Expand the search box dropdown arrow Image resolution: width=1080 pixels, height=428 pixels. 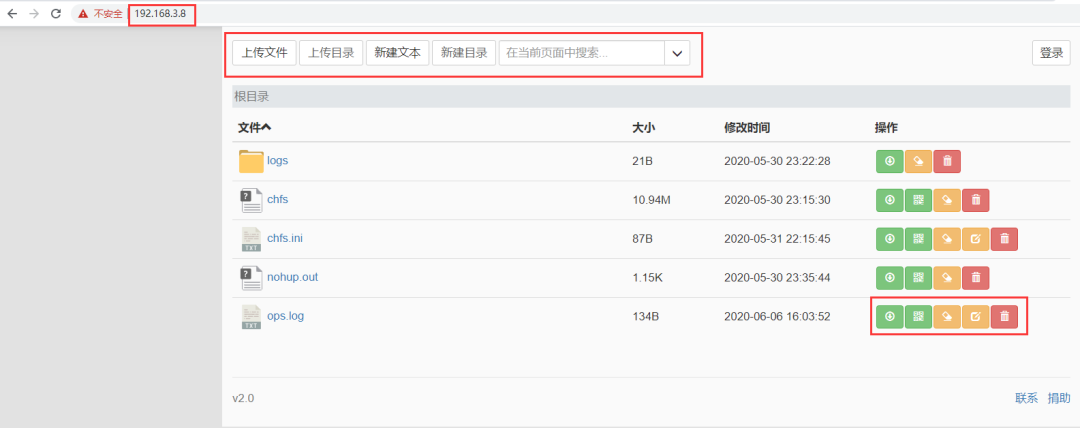(677, 53)
